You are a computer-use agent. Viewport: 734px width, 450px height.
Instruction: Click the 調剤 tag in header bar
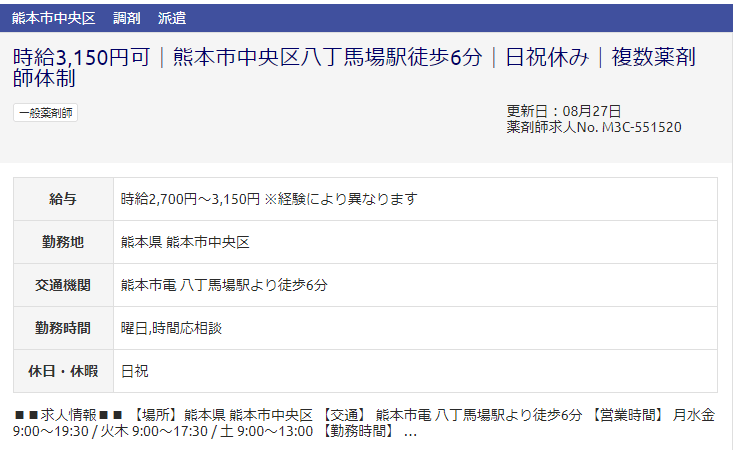point(127,18)
